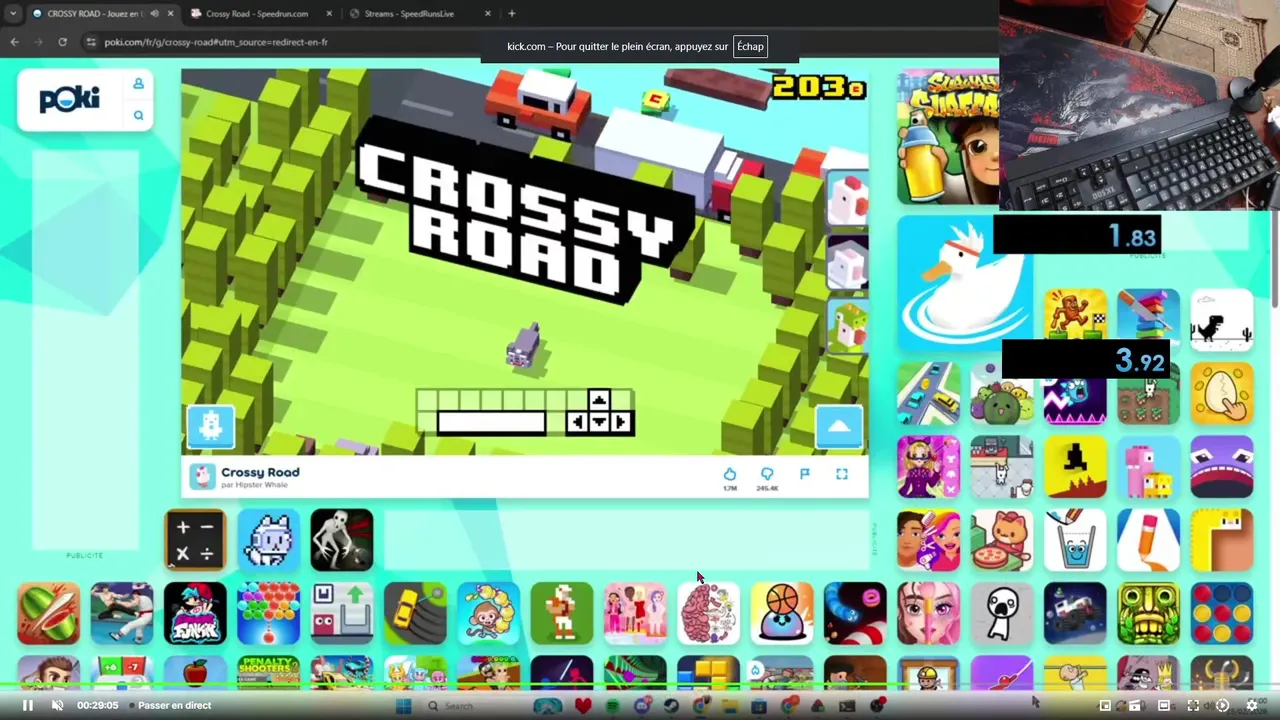1280x720 pixels.
Task: Open the scary skeleton monster game tile
Action: (x=342, y=540)
